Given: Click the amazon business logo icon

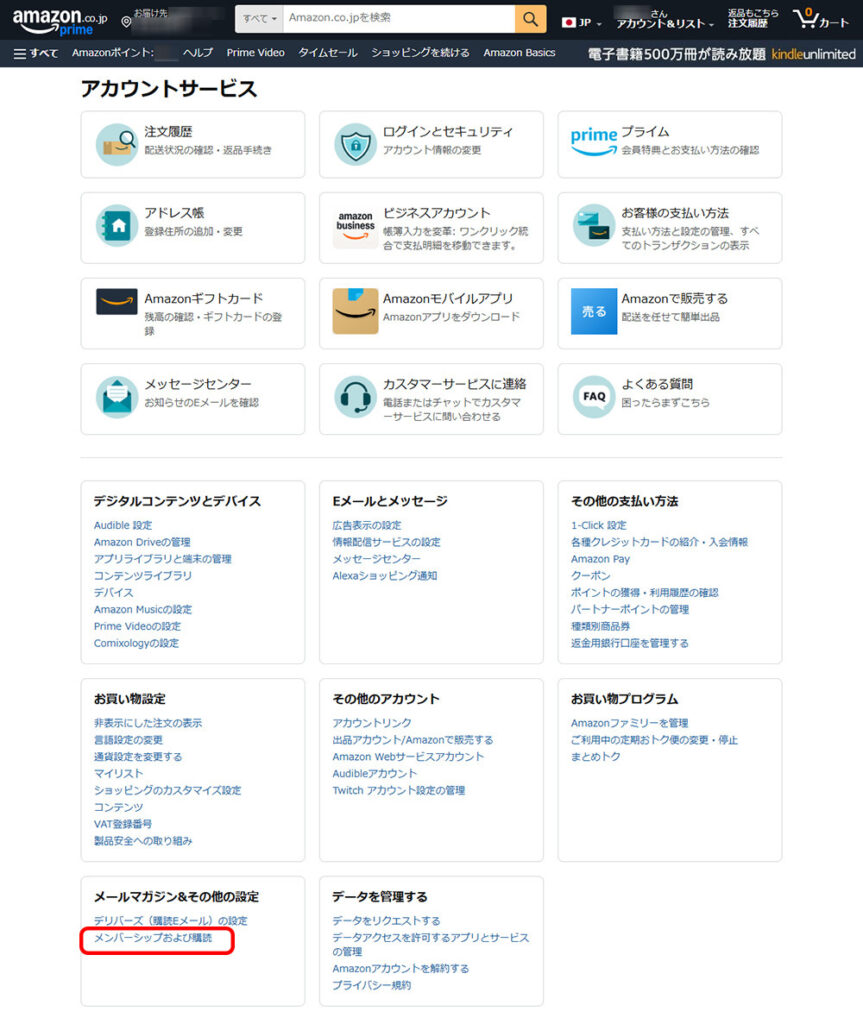Looking at the screenshot, I should 355,227.
